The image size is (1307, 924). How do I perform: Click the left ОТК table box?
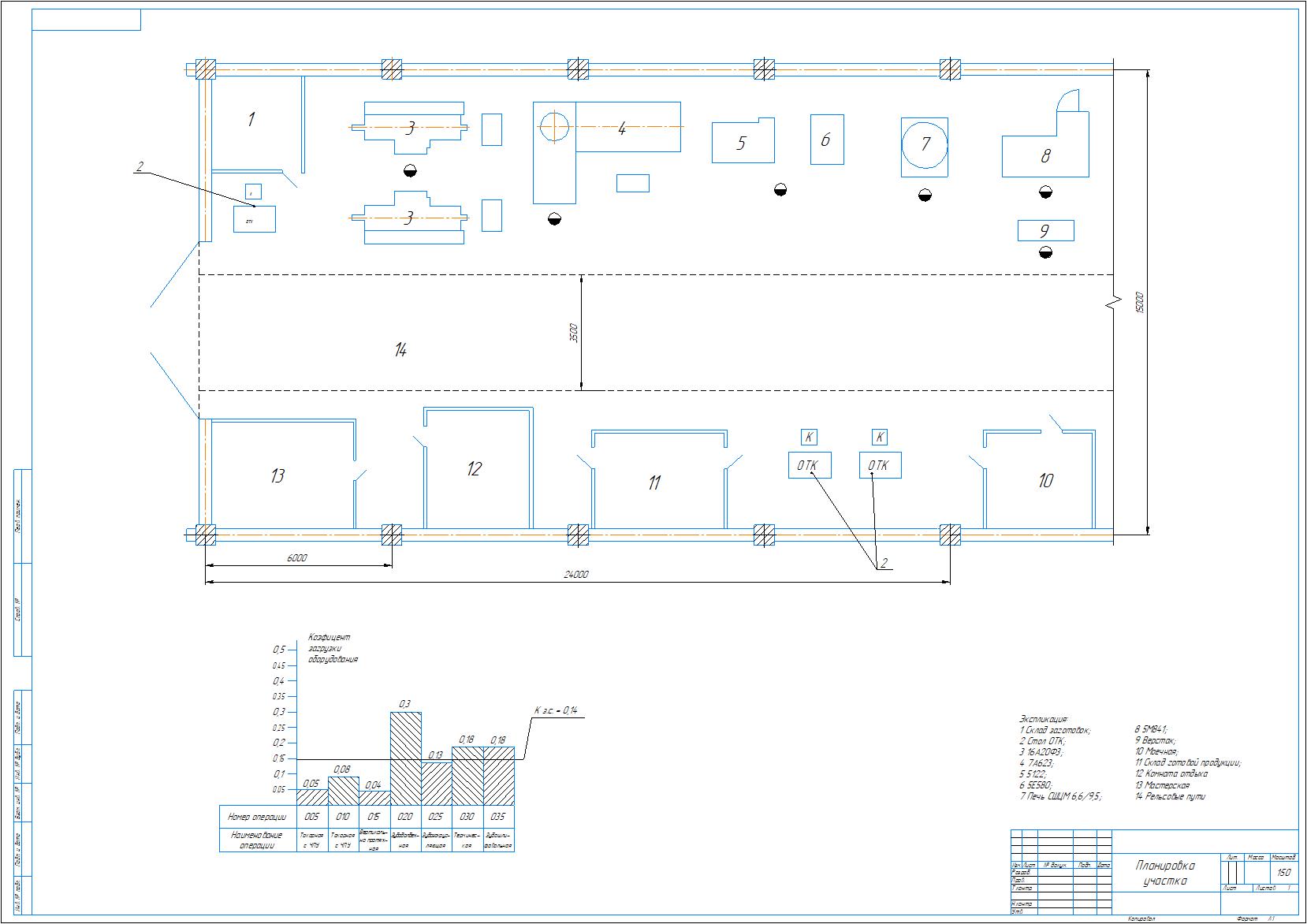(809, 465)
